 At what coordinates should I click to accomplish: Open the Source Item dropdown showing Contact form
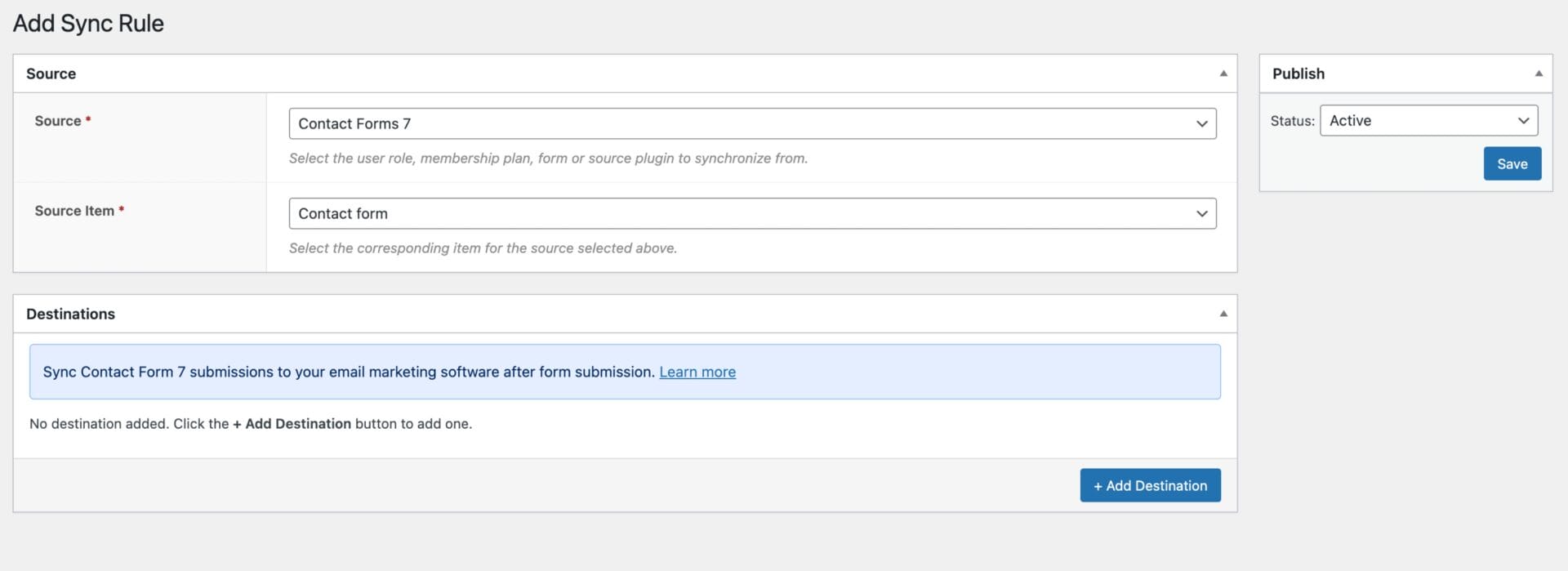click(752, 213)
